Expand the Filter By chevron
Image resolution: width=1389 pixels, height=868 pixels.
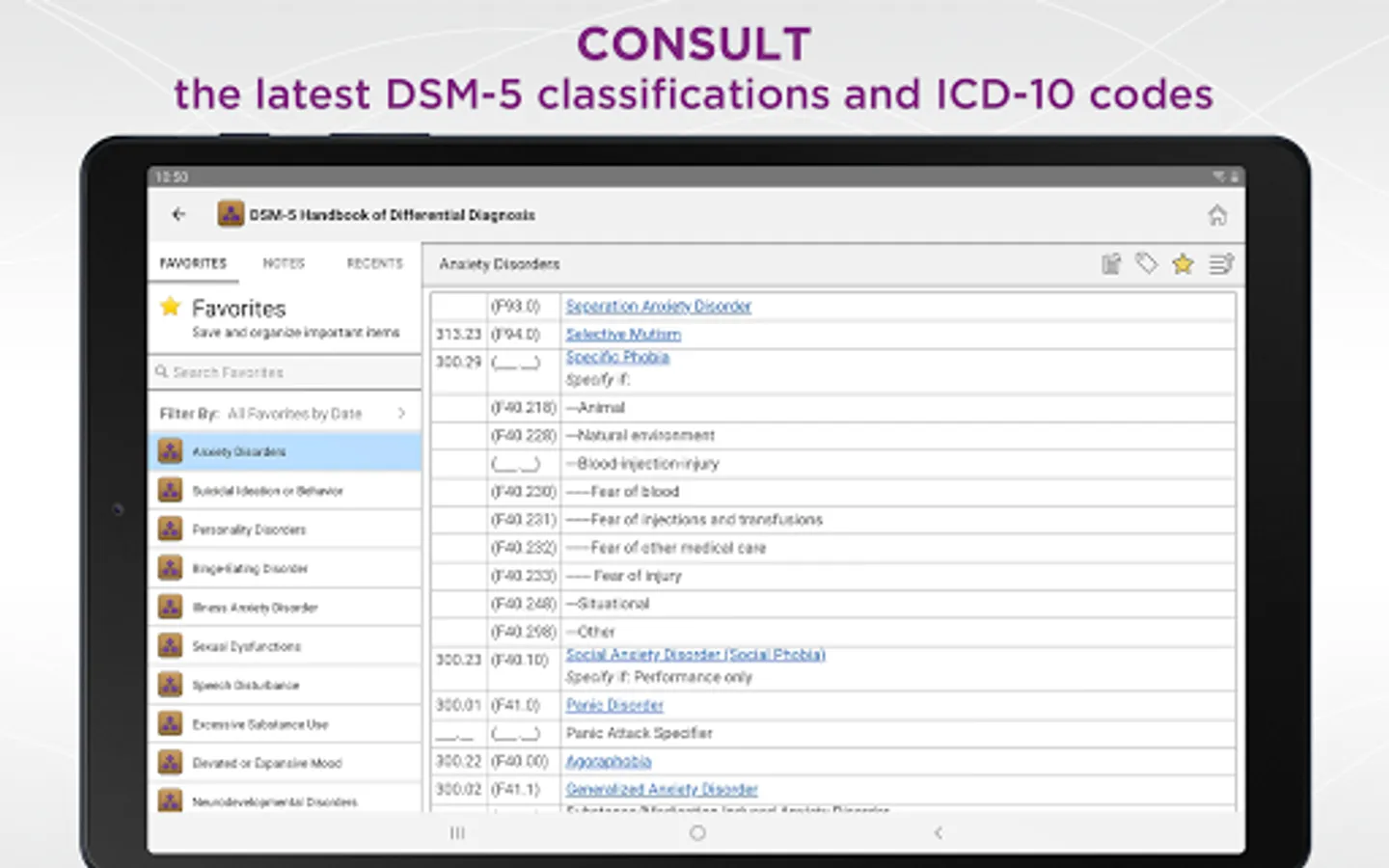(401, 414)
